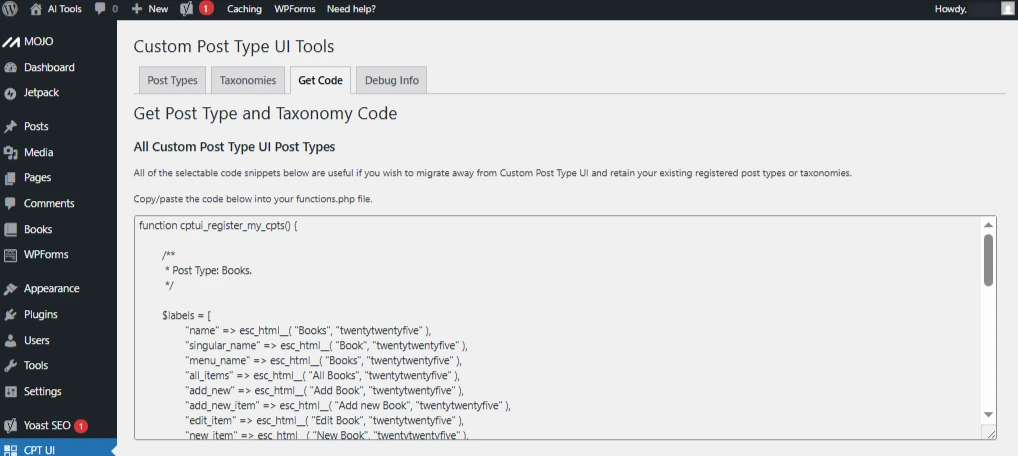The image size is (1018, 456).
Task: Open the + New content menu
Action: [x=149, y=9]
